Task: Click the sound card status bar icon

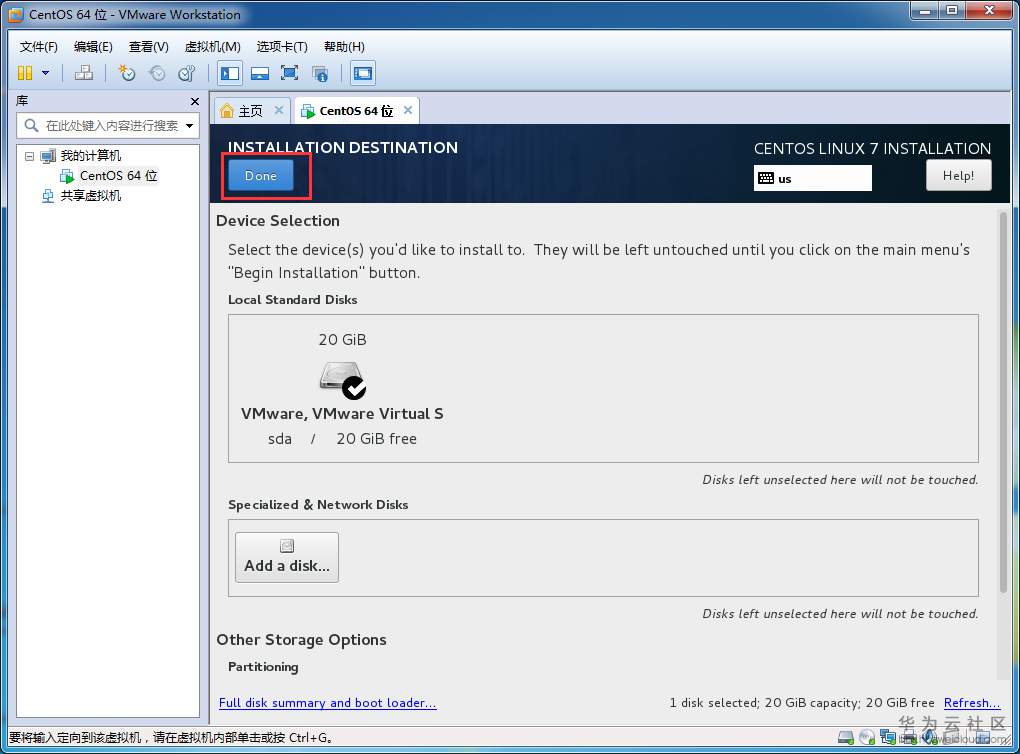Action: 929,738
